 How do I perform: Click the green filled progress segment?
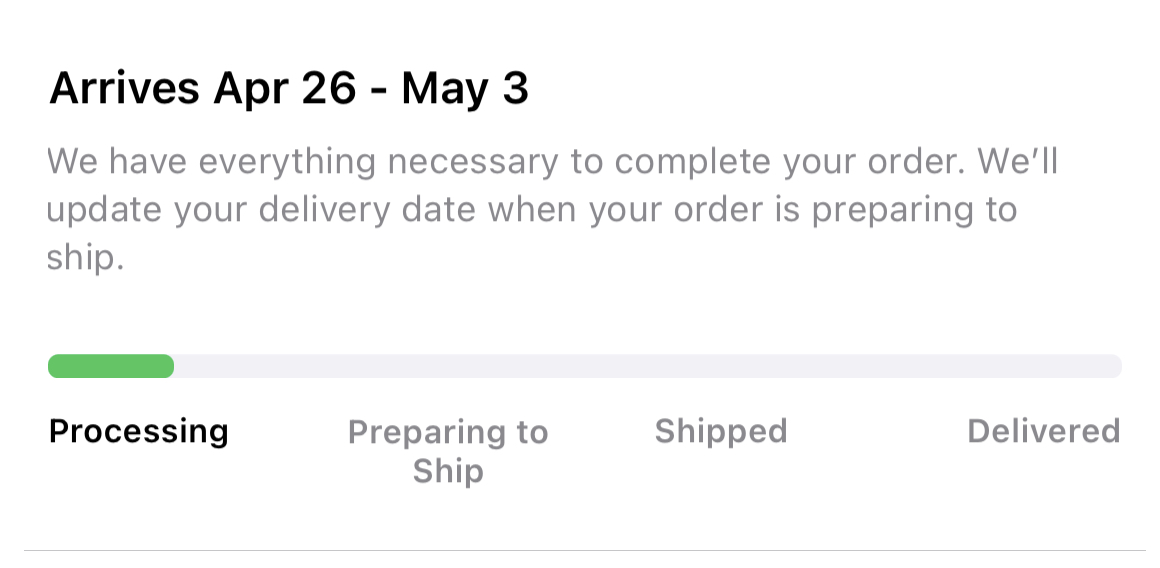[x=110, y=366]
